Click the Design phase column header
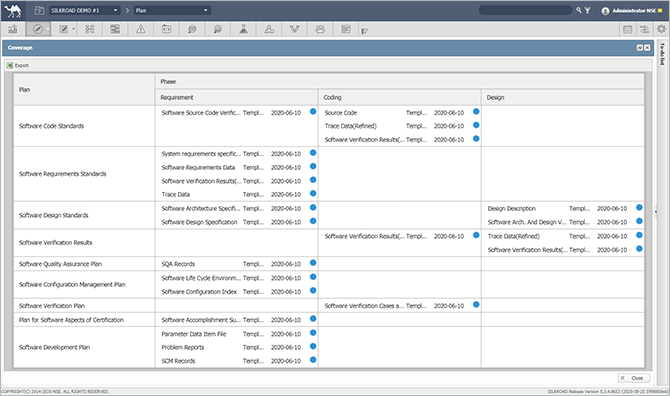The image size is (670, 396). pos(563,97)
